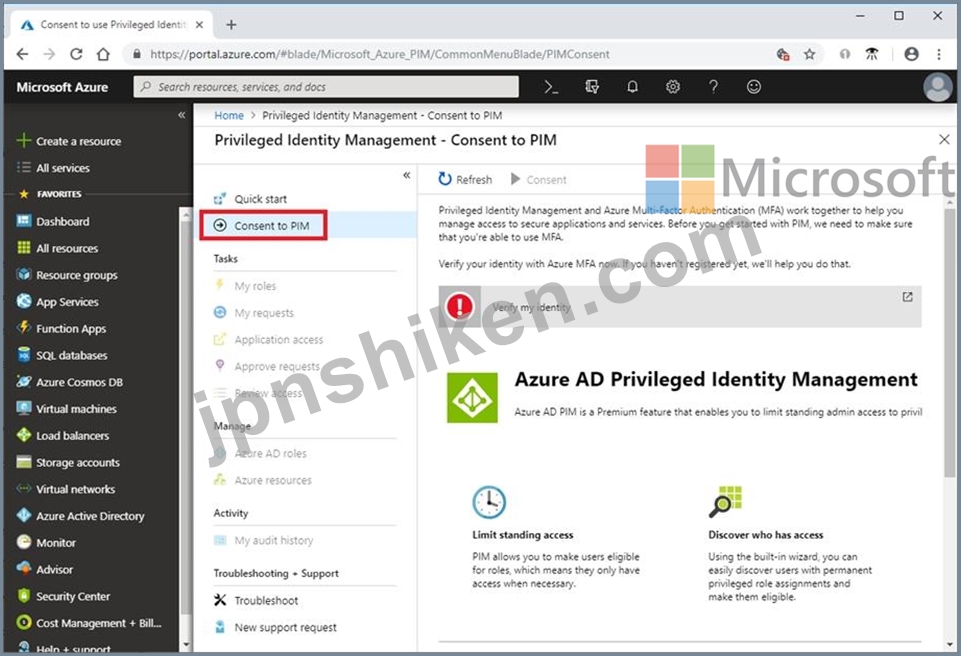Click the Microsoft Azure logo text
Image resolution: width=961 pixels, height=656 pixels.
[x=62, y=87]
